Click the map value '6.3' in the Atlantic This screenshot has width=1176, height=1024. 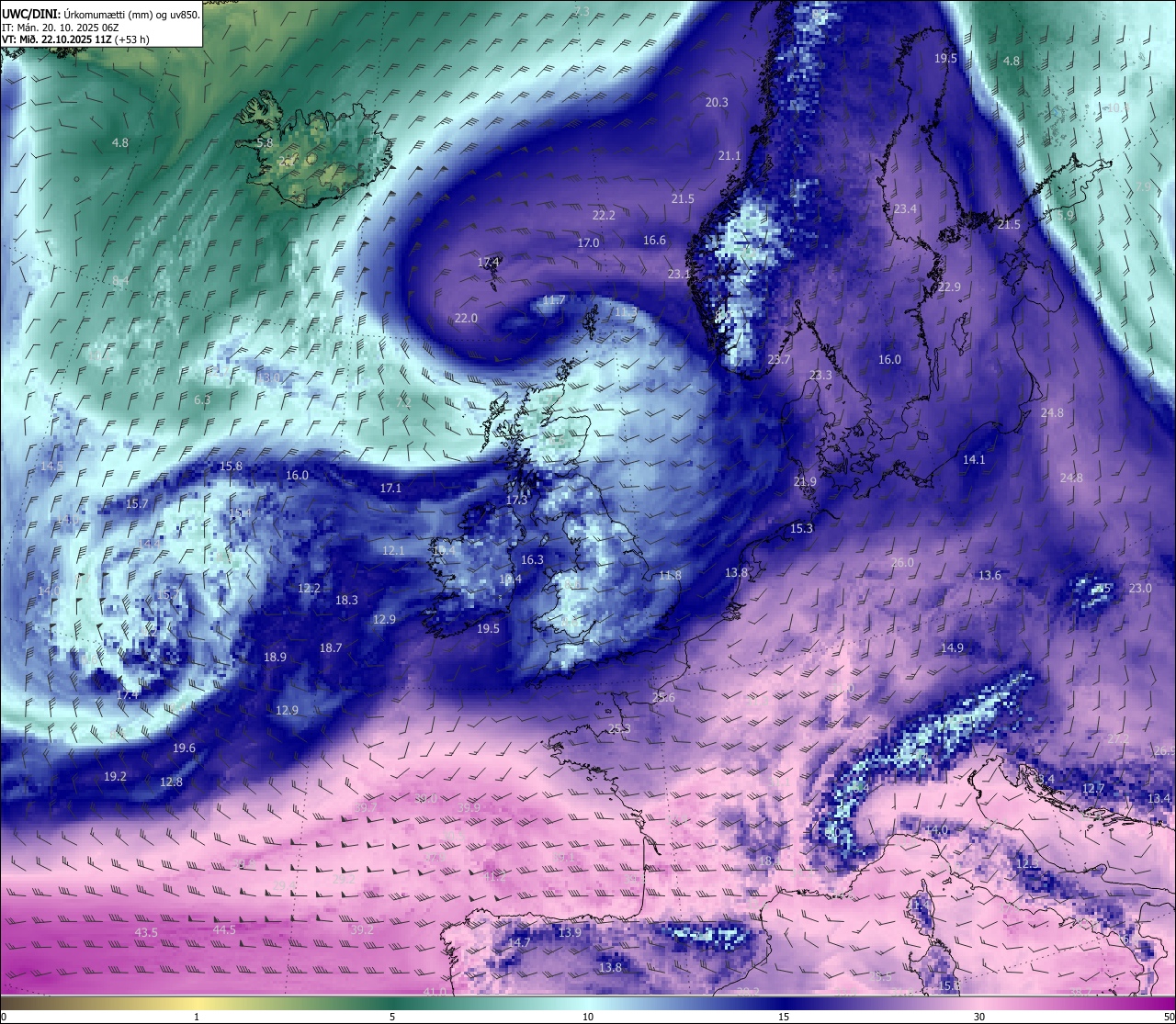tap(202, 399)
